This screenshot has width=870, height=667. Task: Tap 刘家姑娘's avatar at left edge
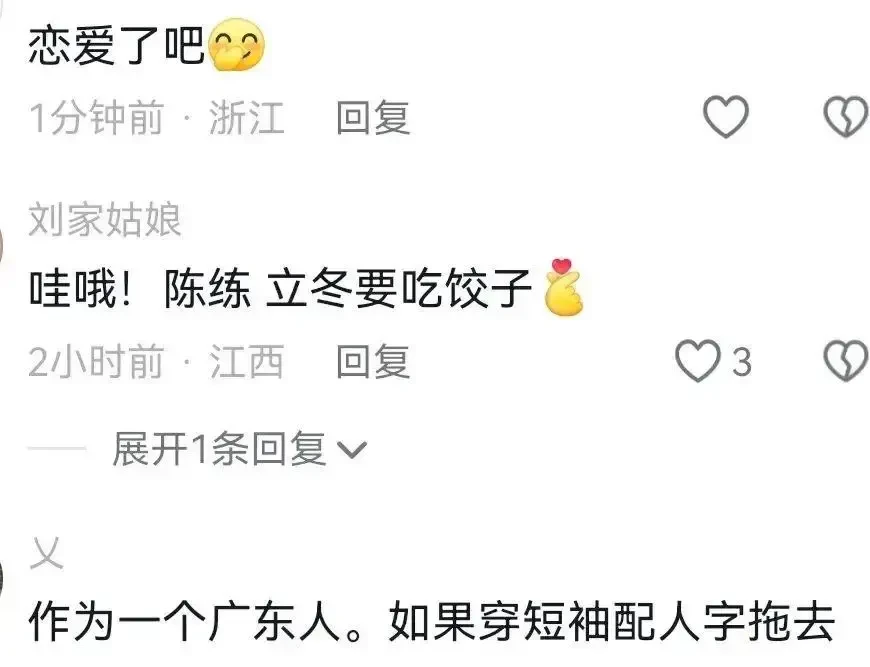click(2, 244)
